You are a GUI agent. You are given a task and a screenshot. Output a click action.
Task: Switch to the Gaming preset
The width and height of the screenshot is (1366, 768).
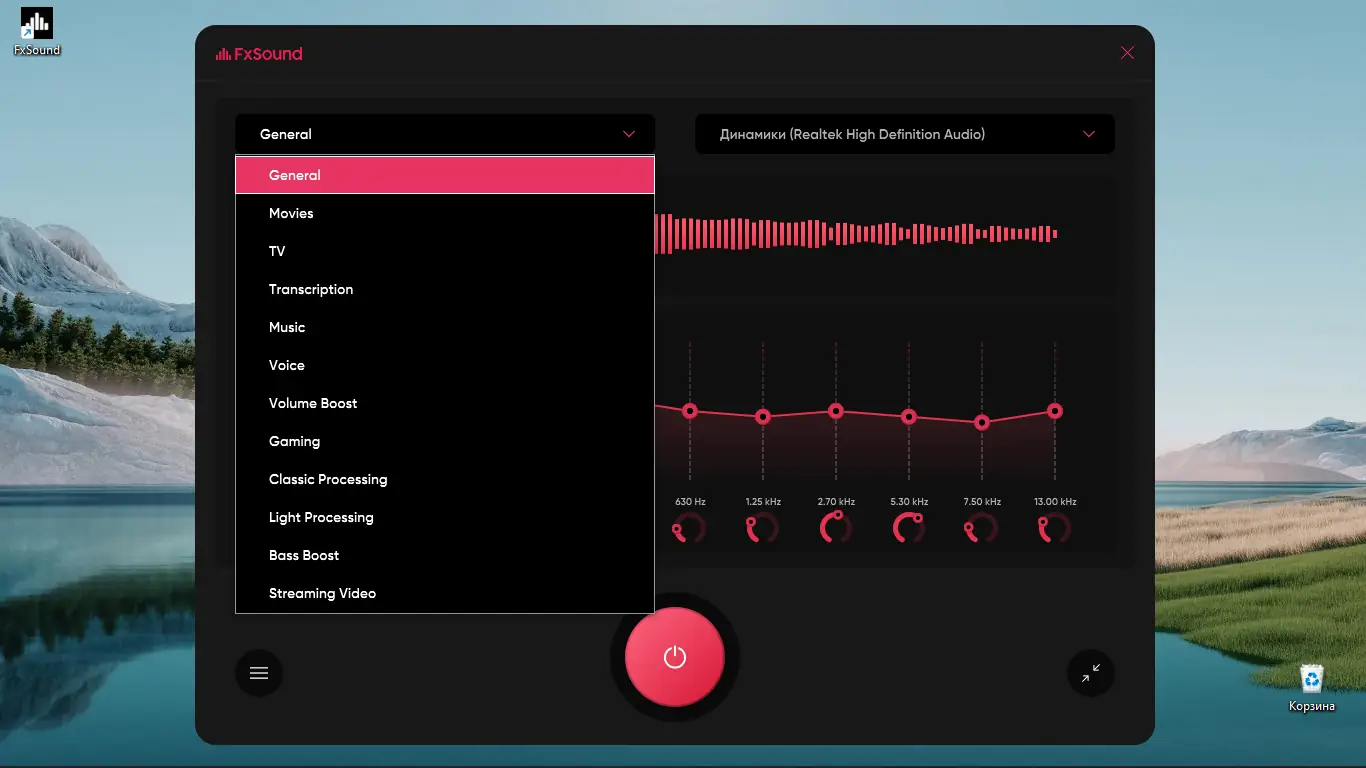pos(445,441)
